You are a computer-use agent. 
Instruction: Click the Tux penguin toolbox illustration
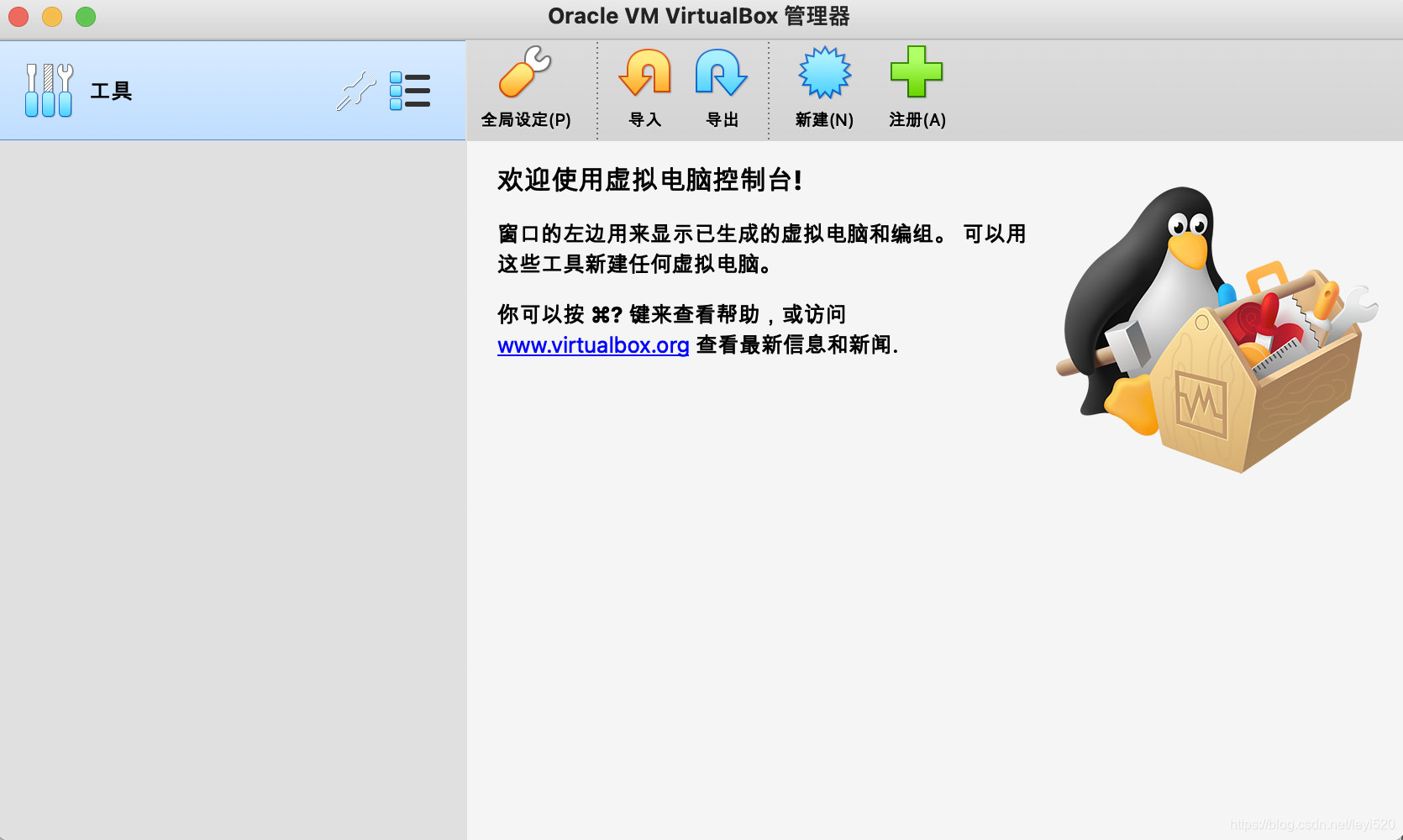1216,329
